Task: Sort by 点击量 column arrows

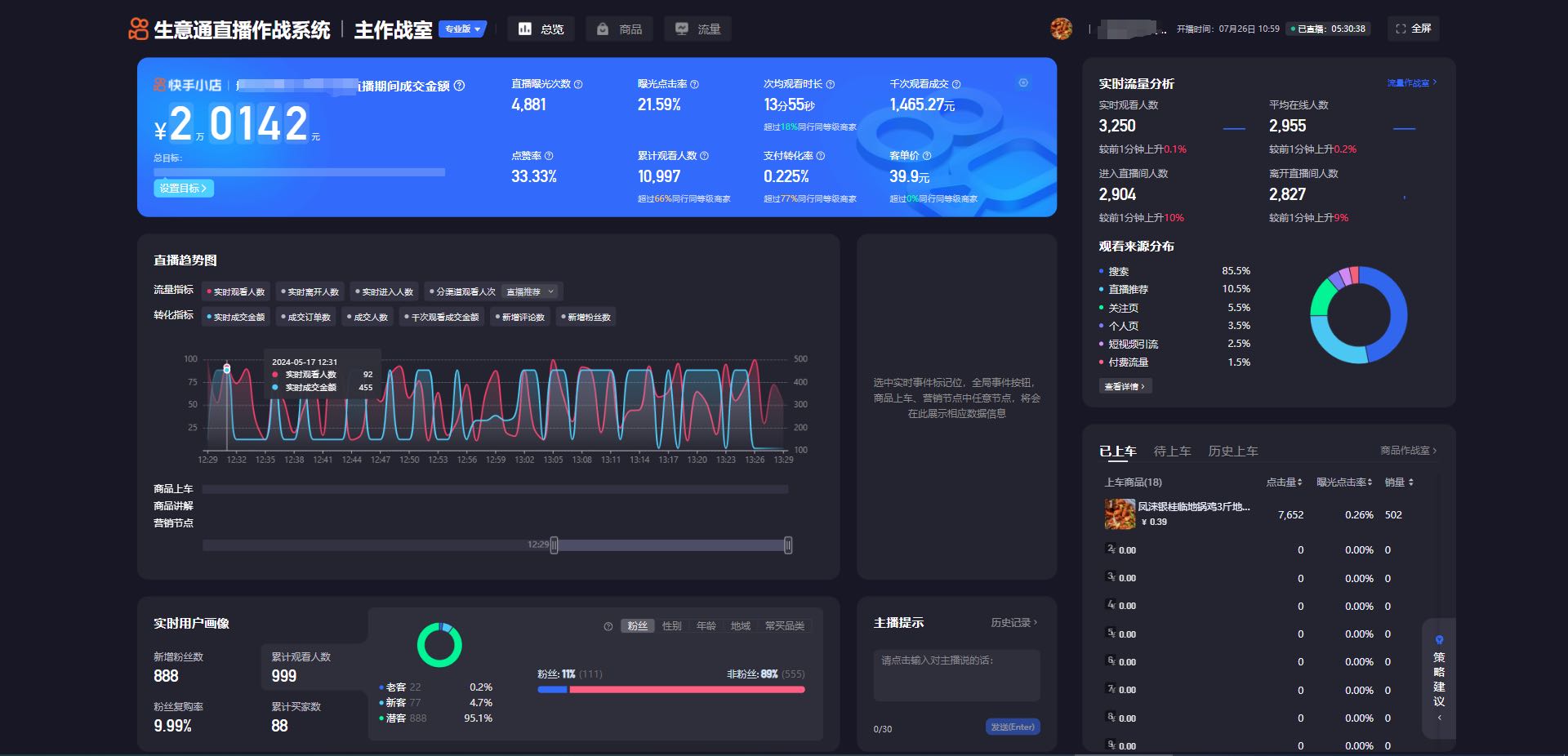Action: pyautogui.click(x=1299, y=483)
